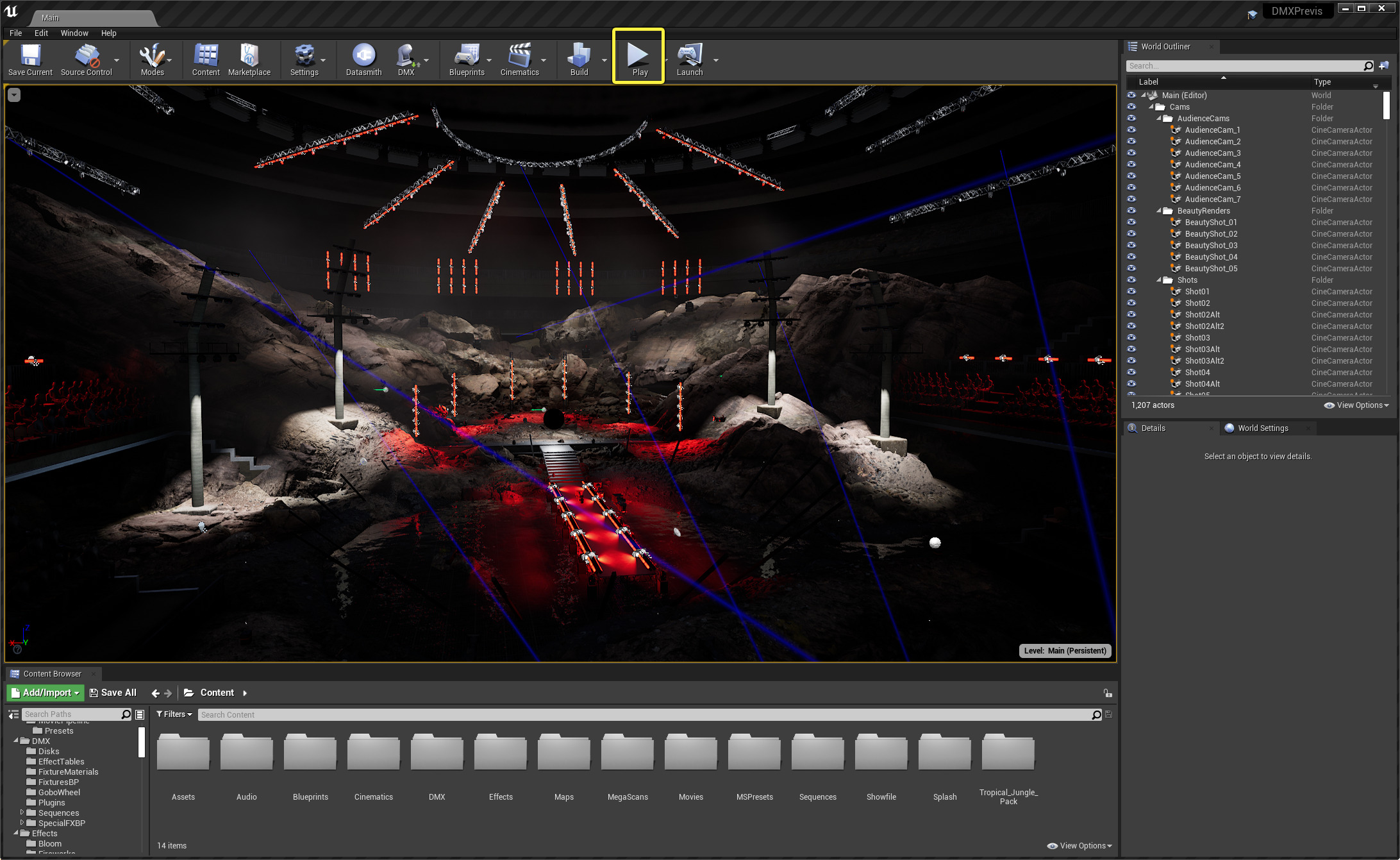Toggle visibility of Shot01 camera actor
Screen dimensions: 1400x860
click(x=1131, y=291)
